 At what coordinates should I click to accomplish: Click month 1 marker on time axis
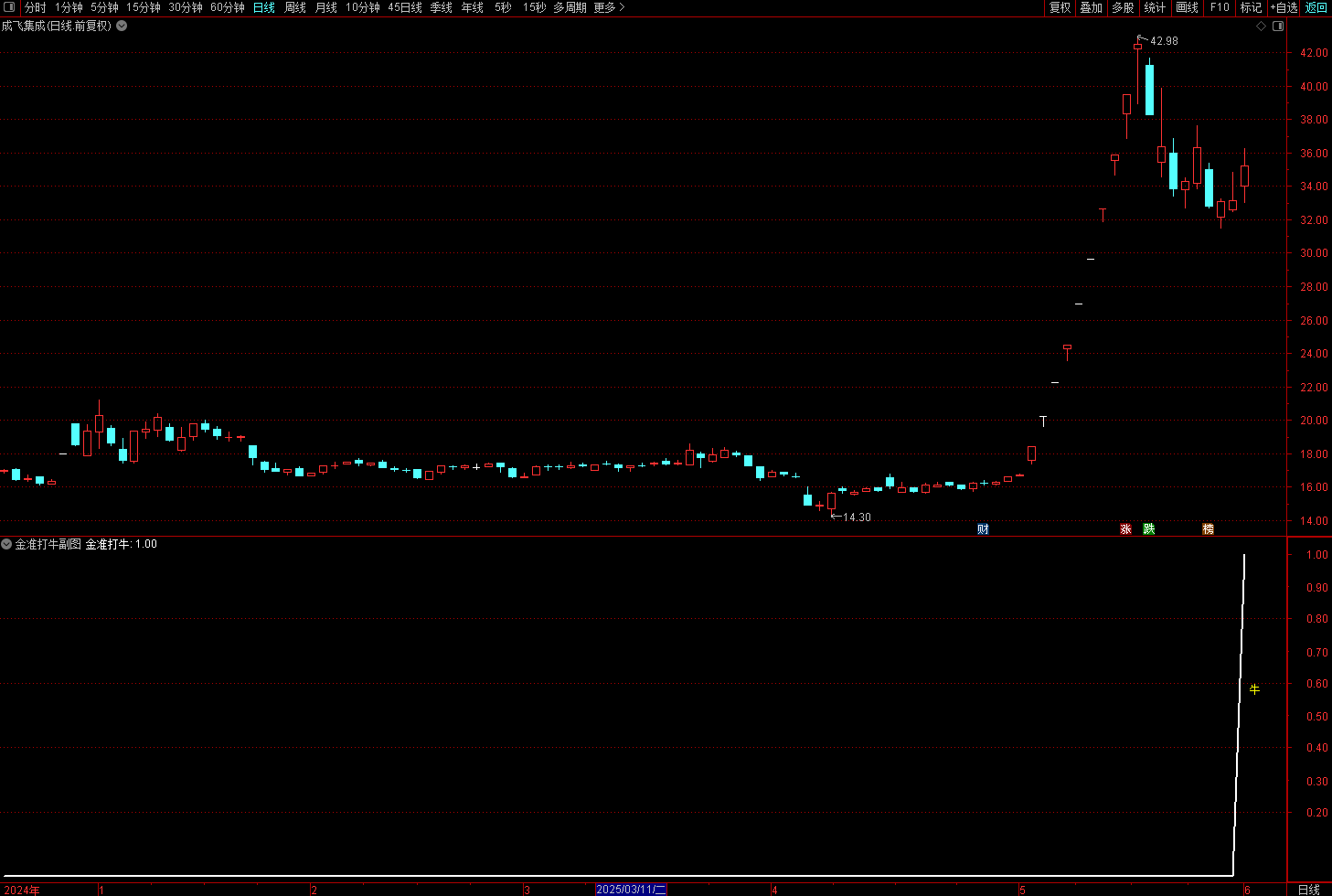[101, 890]
